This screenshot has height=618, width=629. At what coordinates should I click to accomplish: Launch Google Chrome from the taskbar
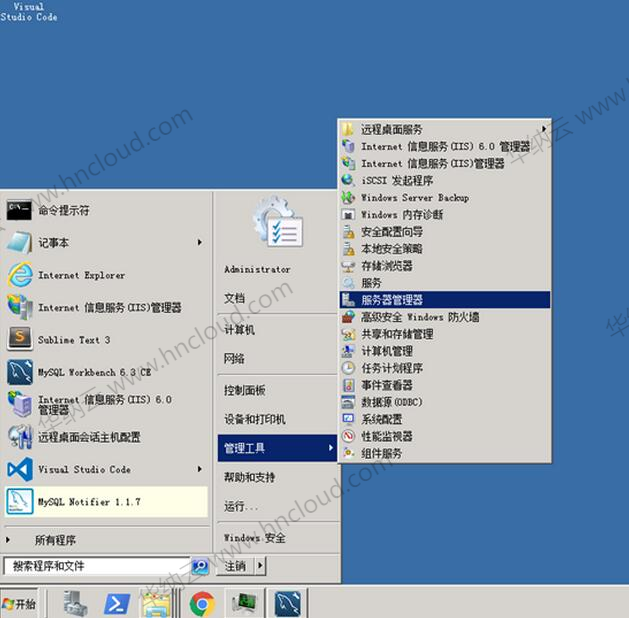(202, 604)
